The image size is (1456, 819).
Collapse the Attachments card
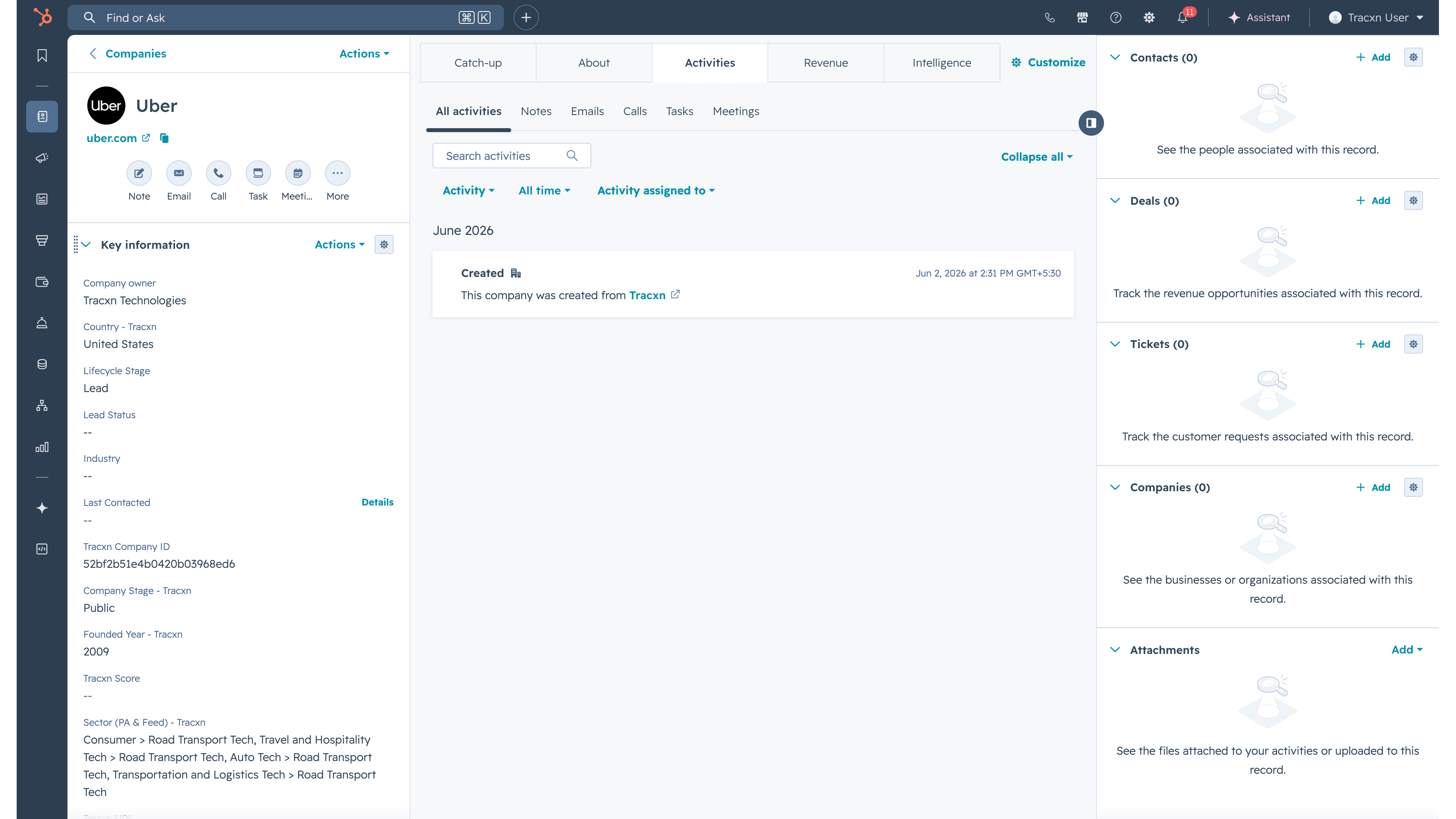pos(1115,650)
